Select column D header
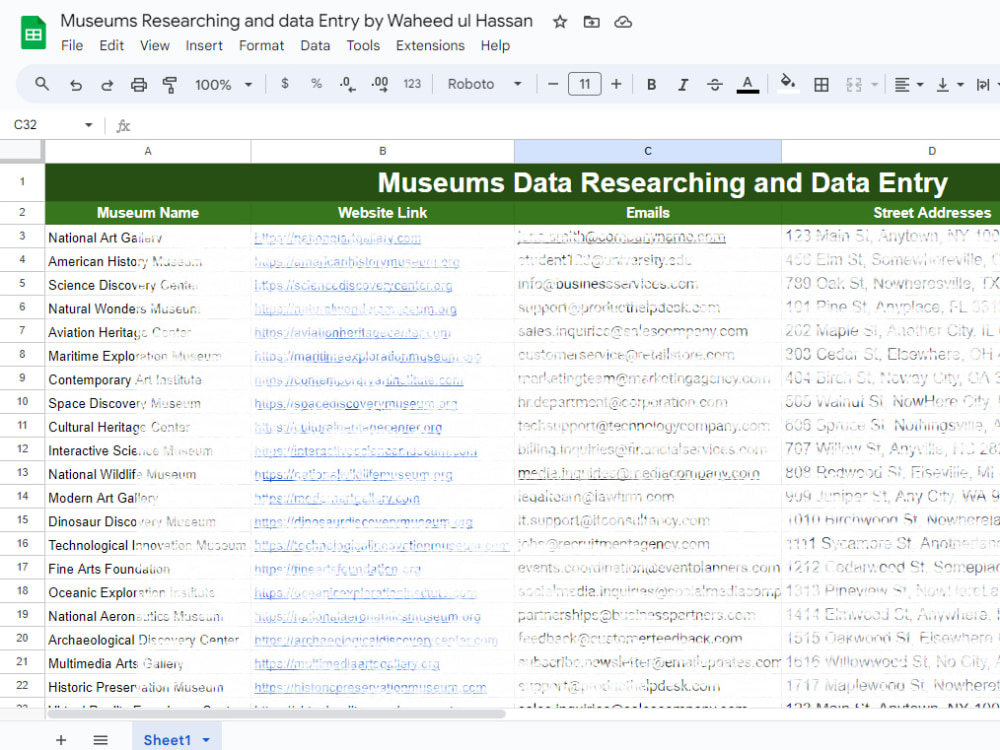Image resolution: width=1000 pixels, height=750 pixels. (892, 151)
